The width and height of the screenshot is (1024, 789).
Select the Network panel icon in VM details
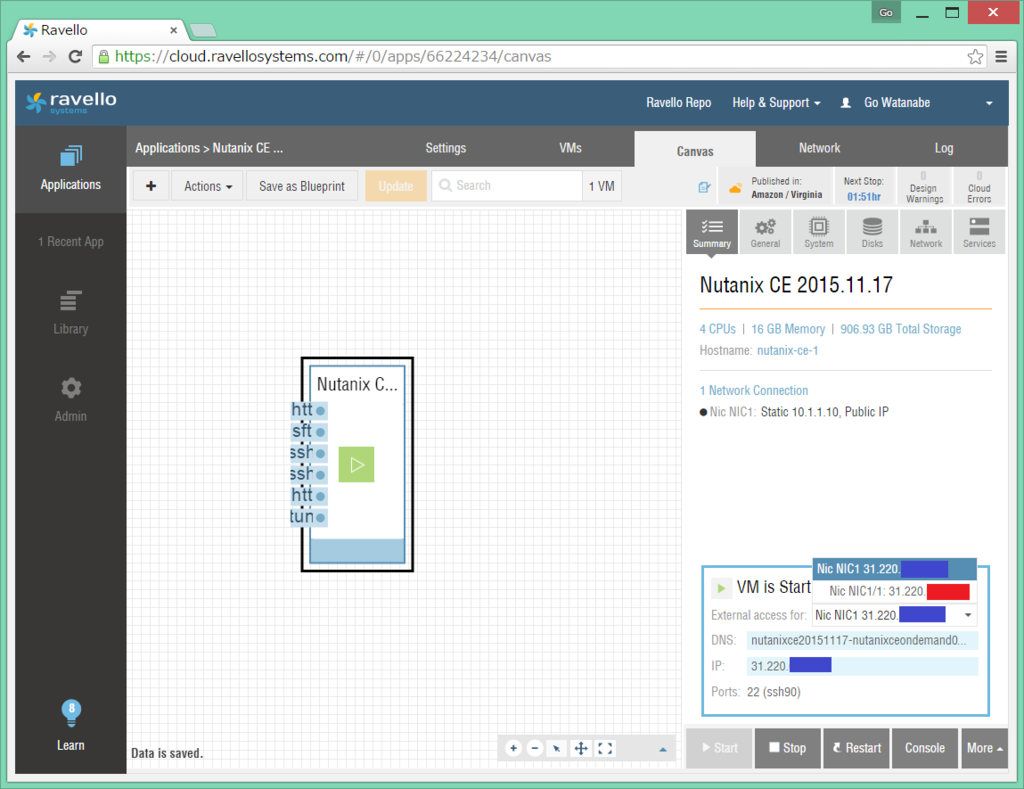(x=925, y=231)
